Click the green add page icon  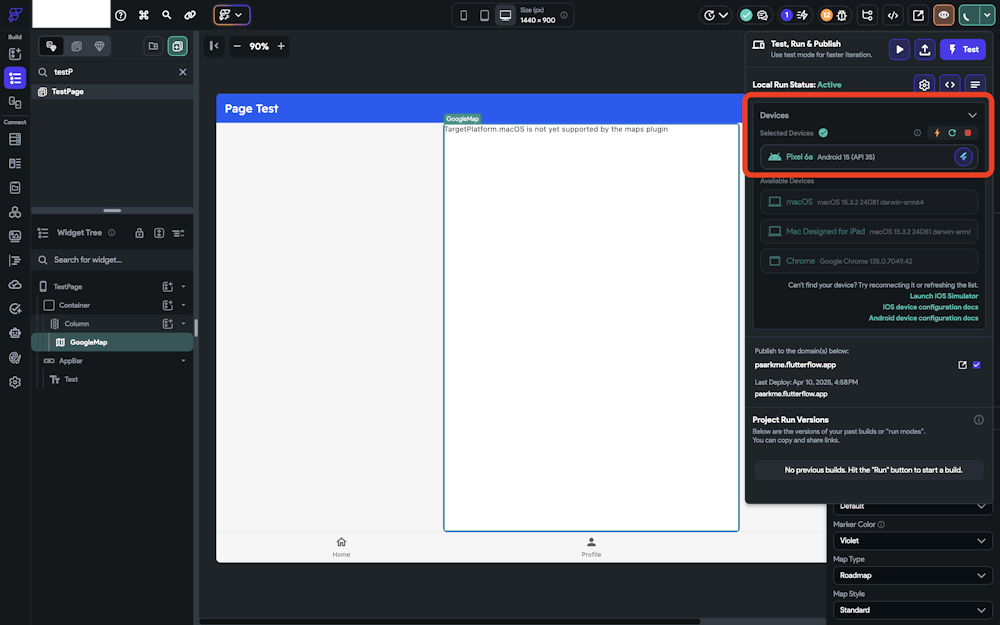click(x=177, y=46)
